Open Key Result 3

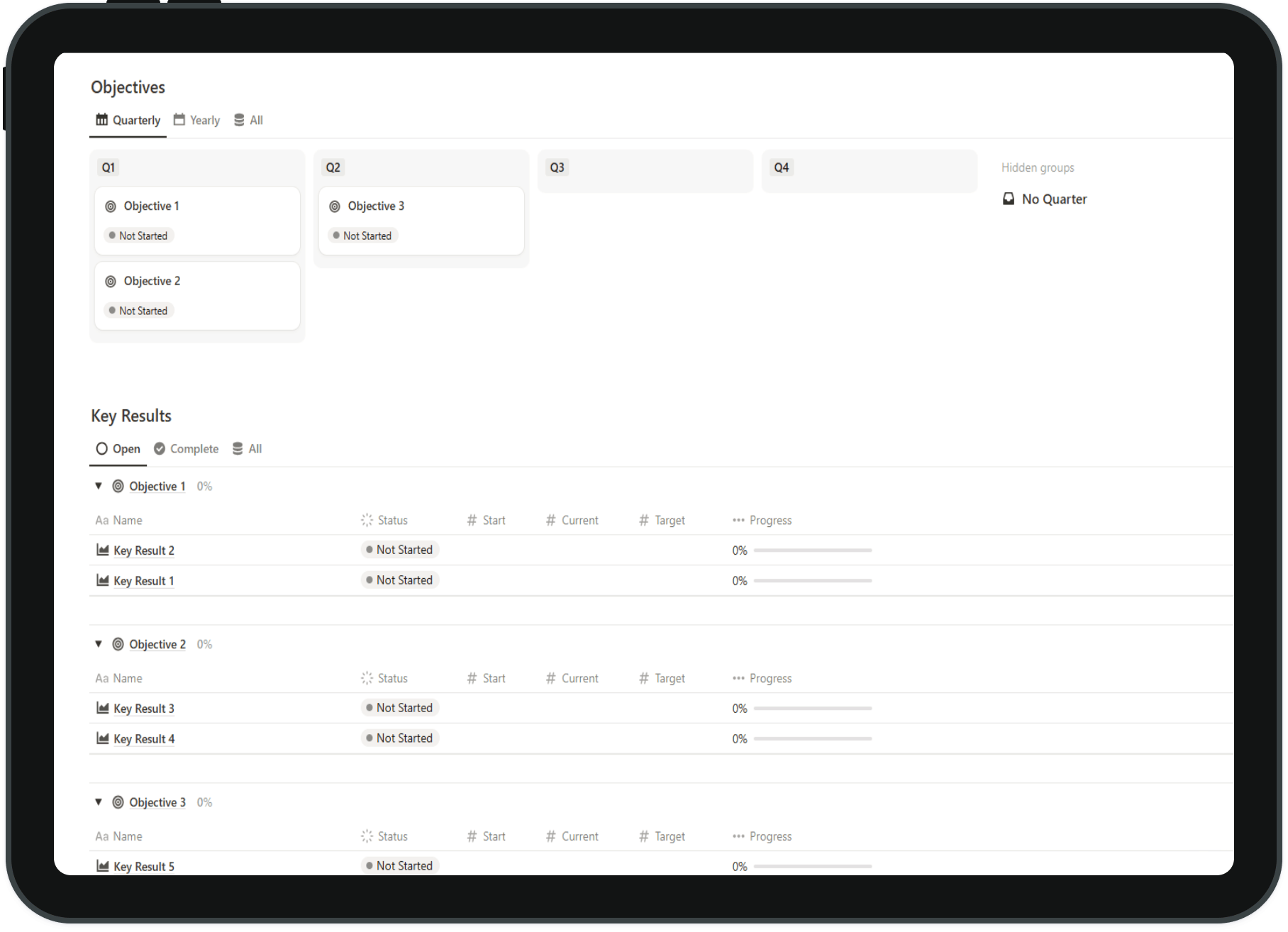[x=143, y=709]
